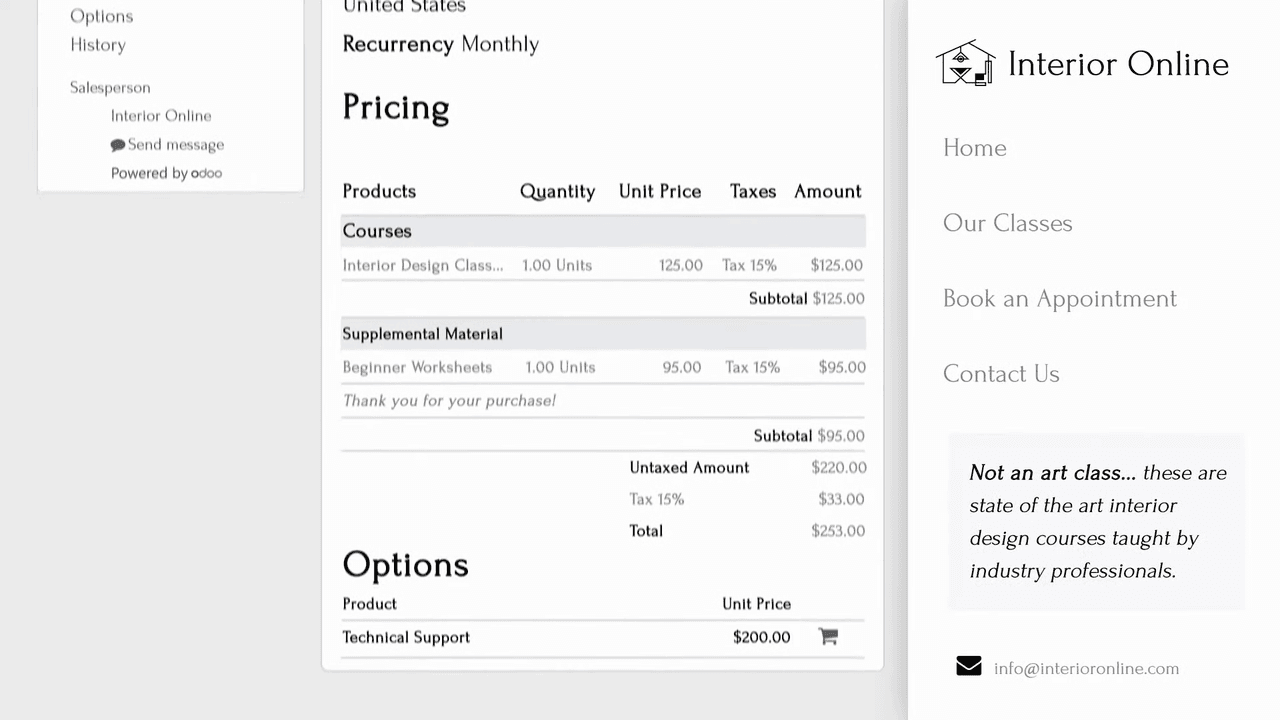
Task: Click the Send message chat bubble icon
Action: coord(118,145)
